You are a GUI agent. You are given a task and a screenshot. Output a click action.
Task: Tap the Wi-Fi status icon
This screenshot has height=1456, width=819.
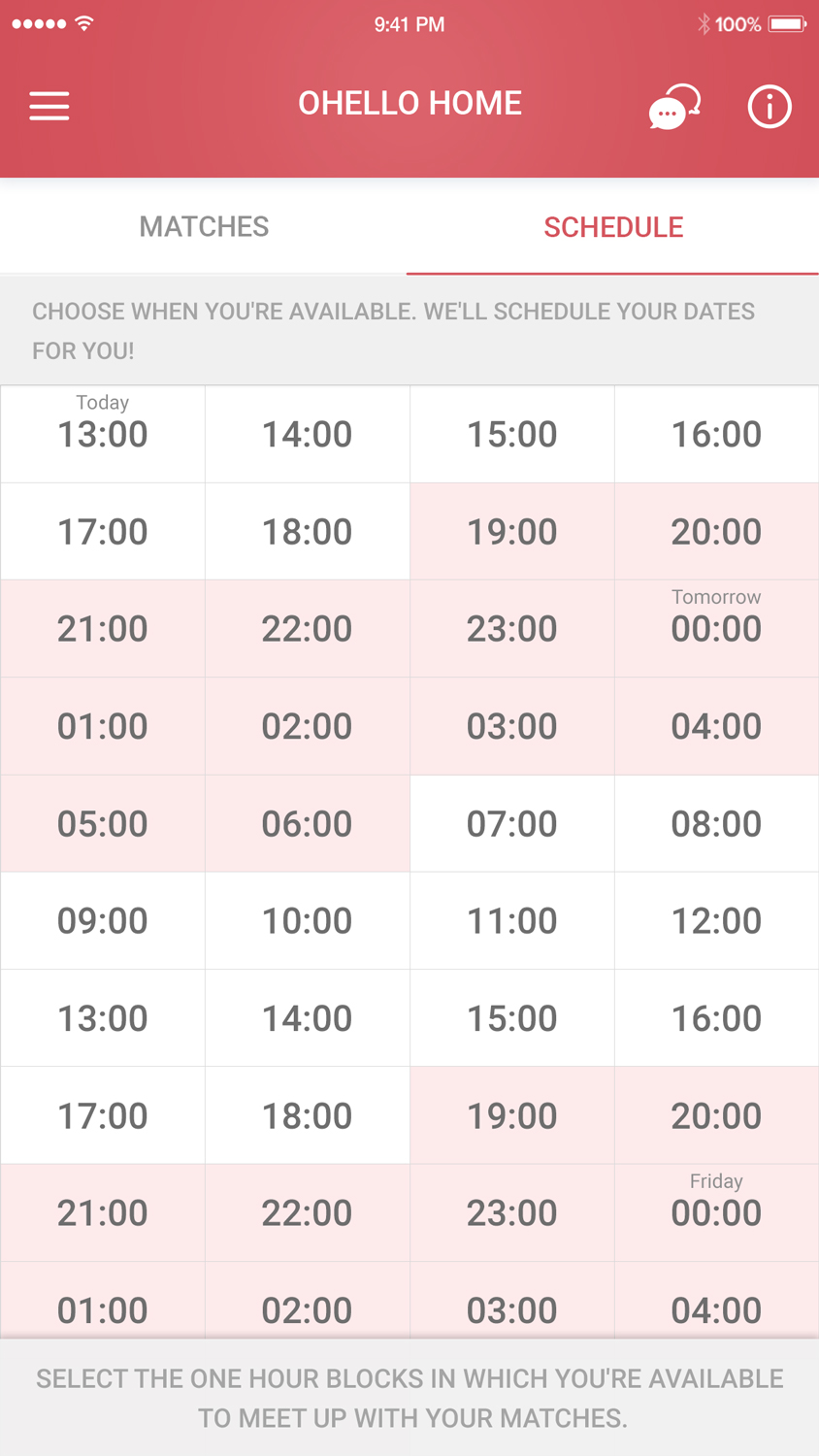(84, 24)
